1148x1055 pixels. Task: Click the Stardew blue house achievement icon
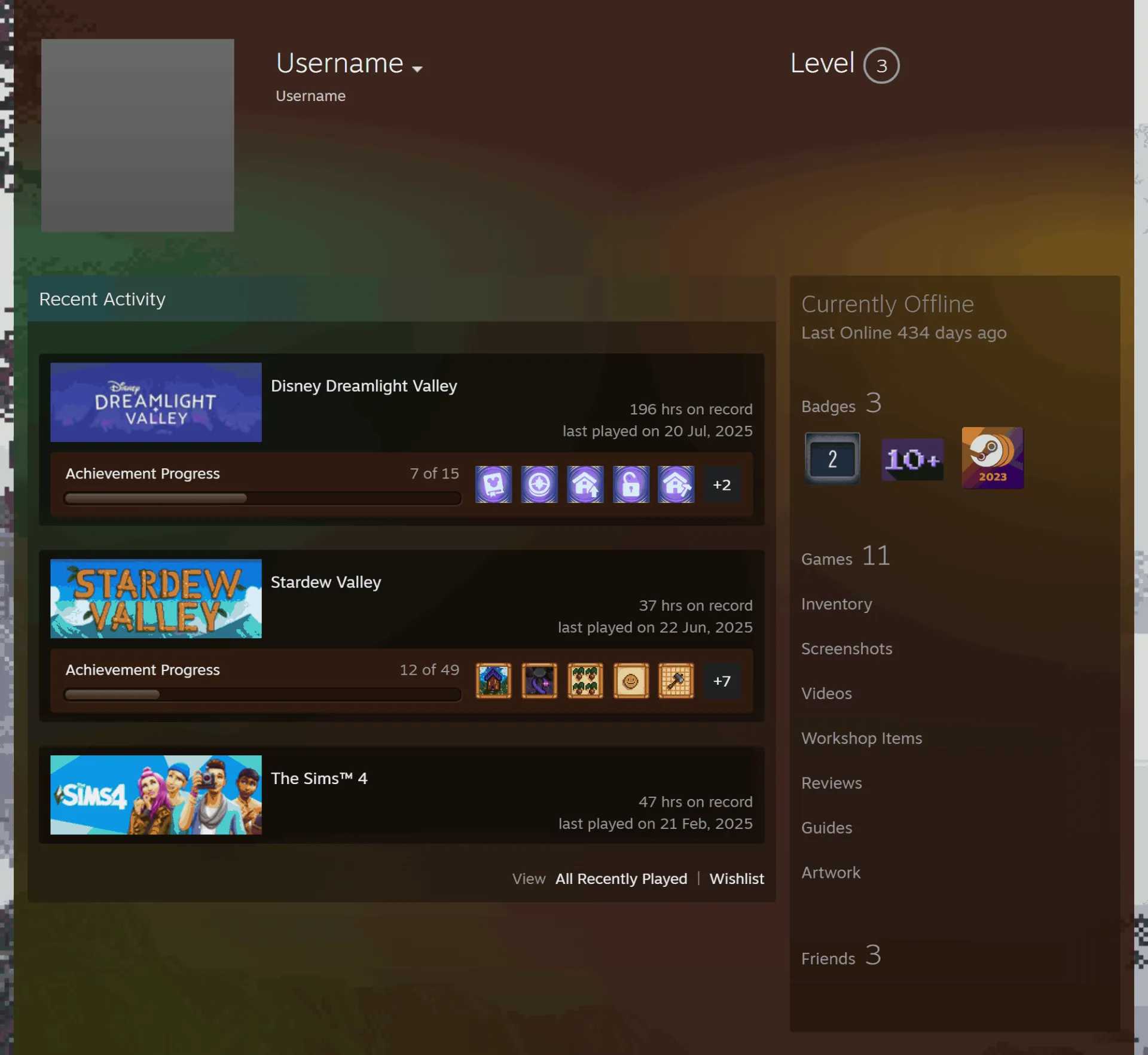click(493, 681)
